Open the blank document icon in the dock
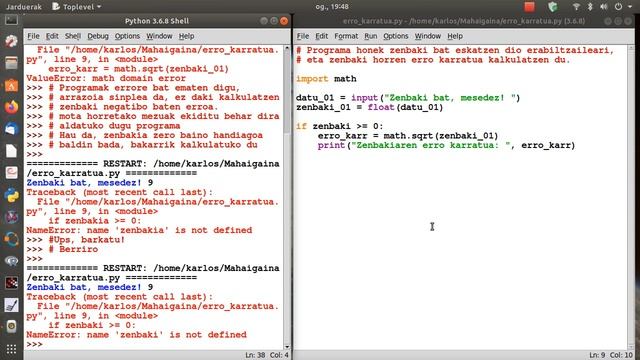This screenshot has height=360, width=640. click(11, 151)
